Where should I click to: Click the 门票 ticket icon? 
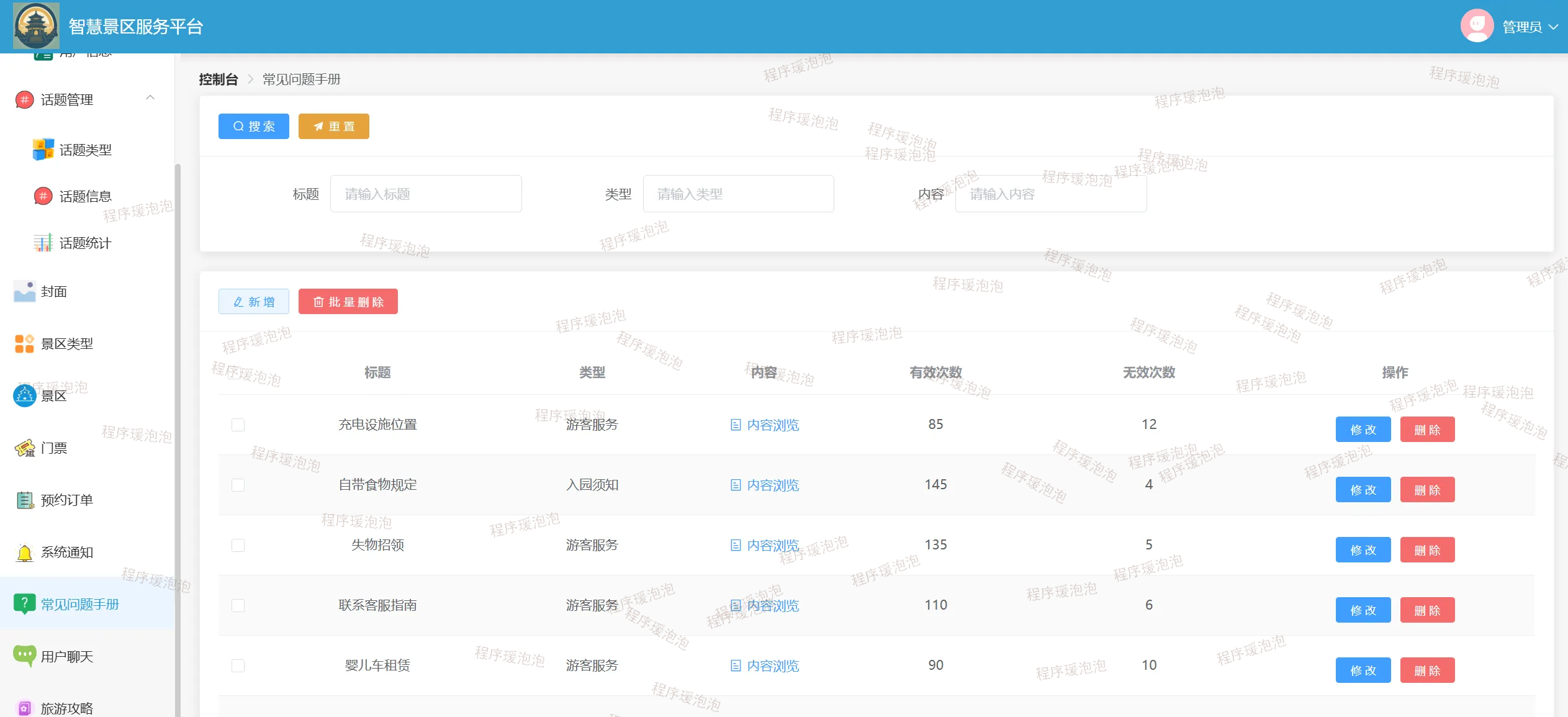25,448
